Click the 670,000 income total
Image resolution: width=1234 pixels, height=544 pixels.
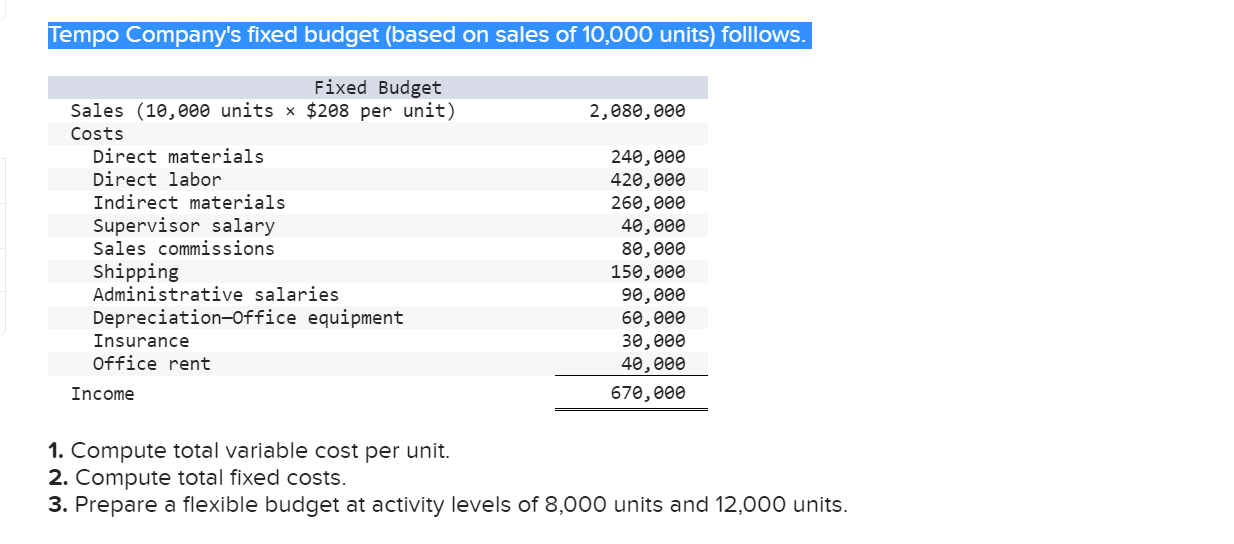648,393
